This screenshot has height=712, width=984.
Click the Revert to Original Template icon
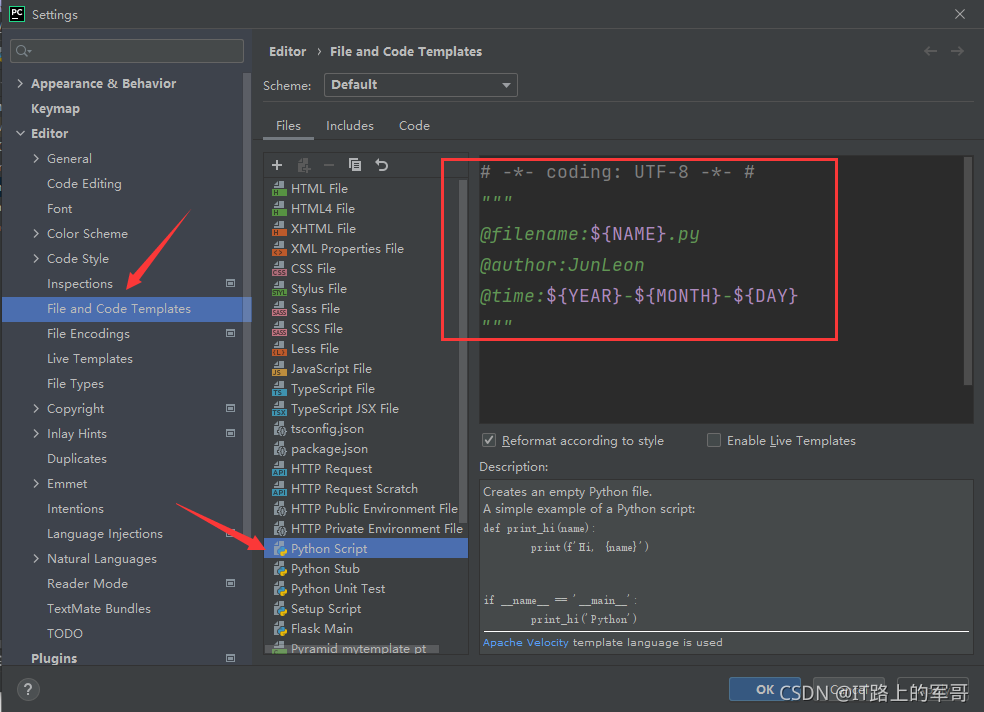[382, 165]
